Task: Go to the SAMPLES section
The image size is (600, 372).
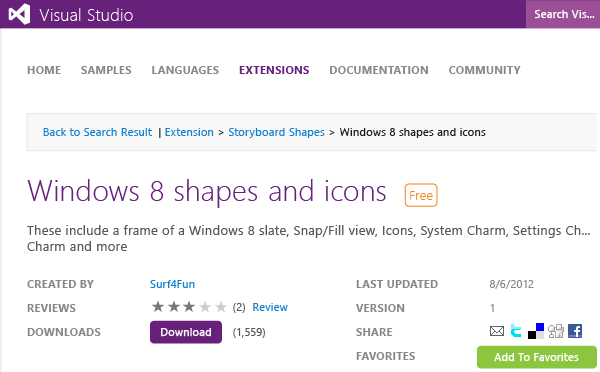Action: (106, 70)
